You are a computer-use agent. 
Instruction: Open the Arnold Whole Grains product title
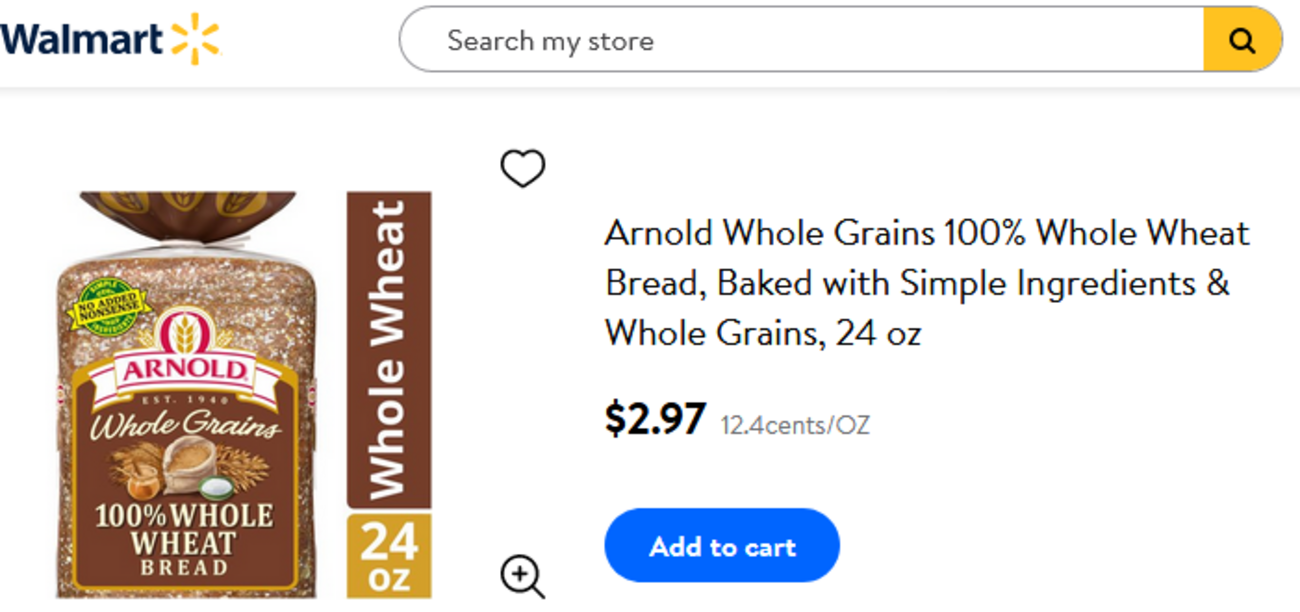926,283
